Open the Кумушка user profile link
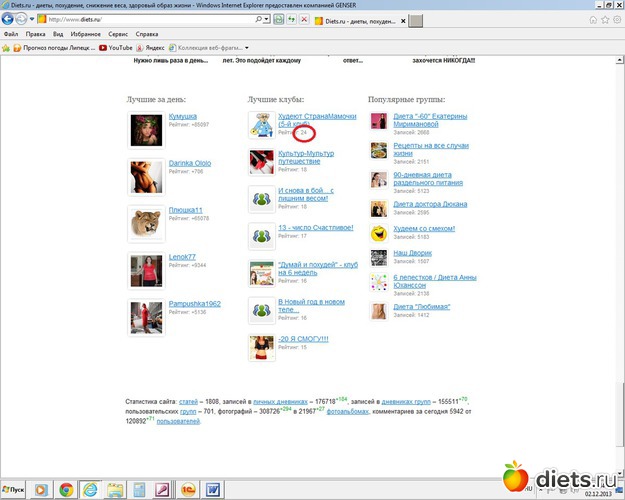 (183, 117)
